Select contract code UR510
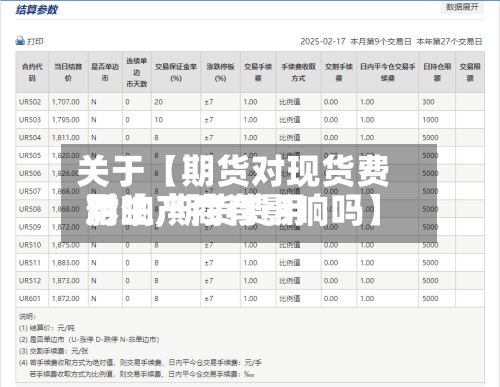 (x=30, y=245)
